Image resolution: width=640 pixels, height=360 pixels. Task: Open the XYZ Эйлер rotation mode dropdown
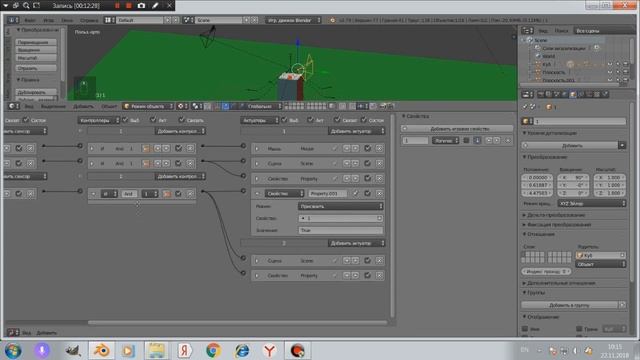(591, 203)
